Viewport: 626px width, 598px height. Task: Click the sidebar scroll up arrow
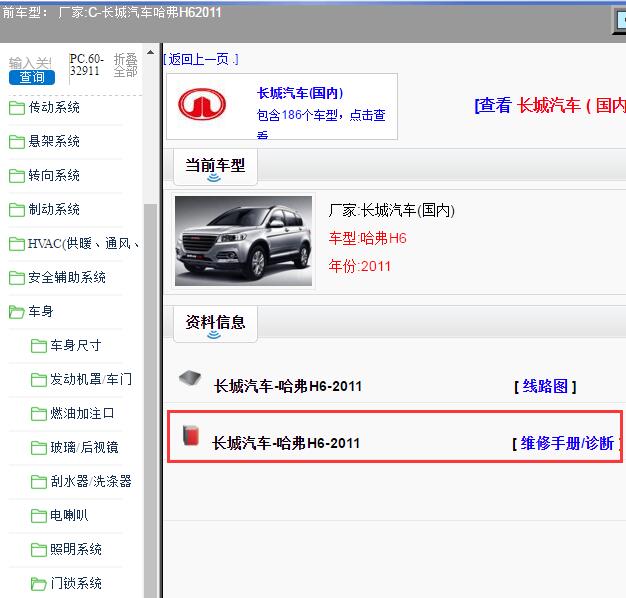(x=151, y=52)
